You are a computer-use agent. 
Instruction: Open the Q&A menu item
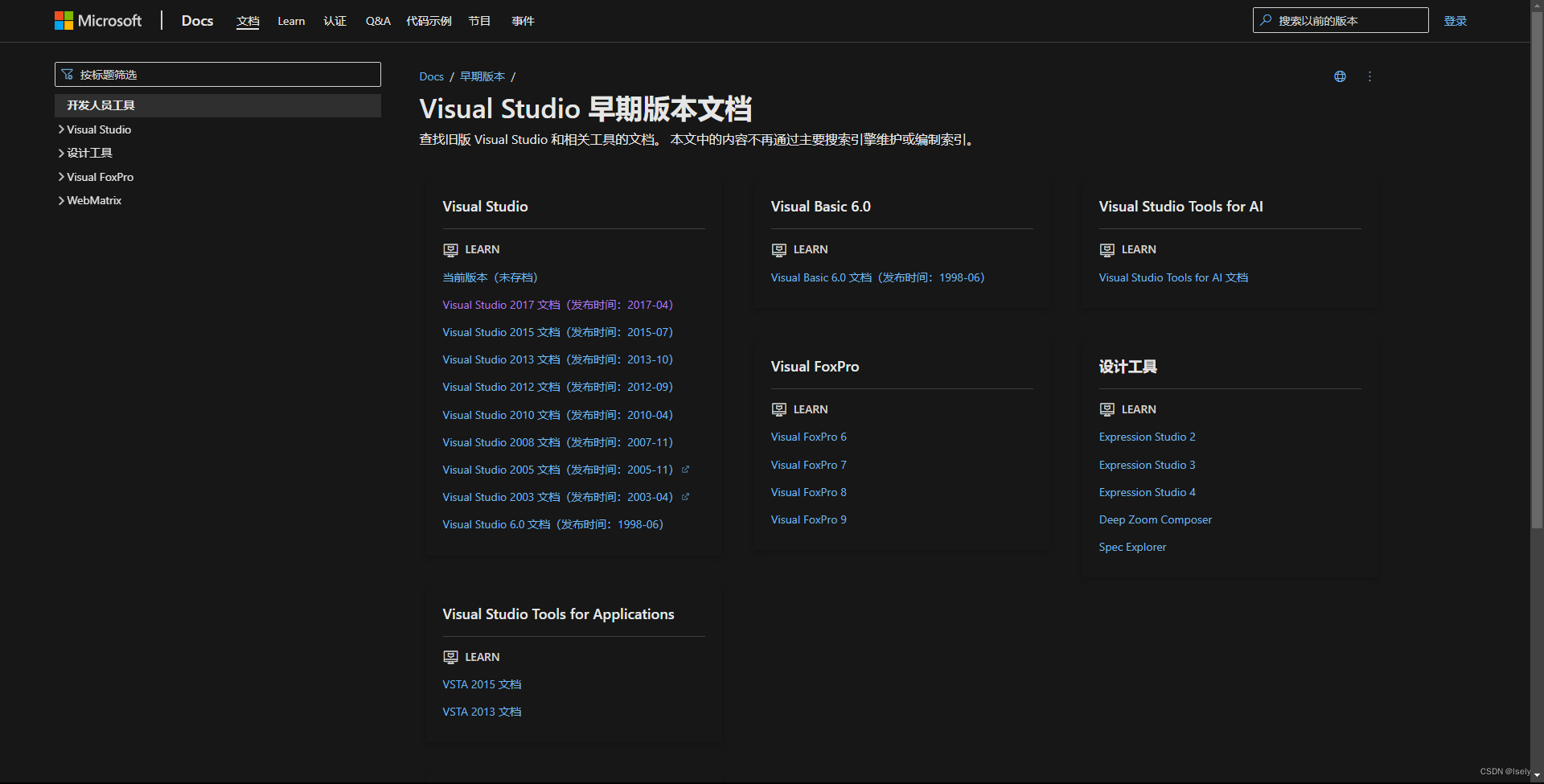tap(378, 21)
